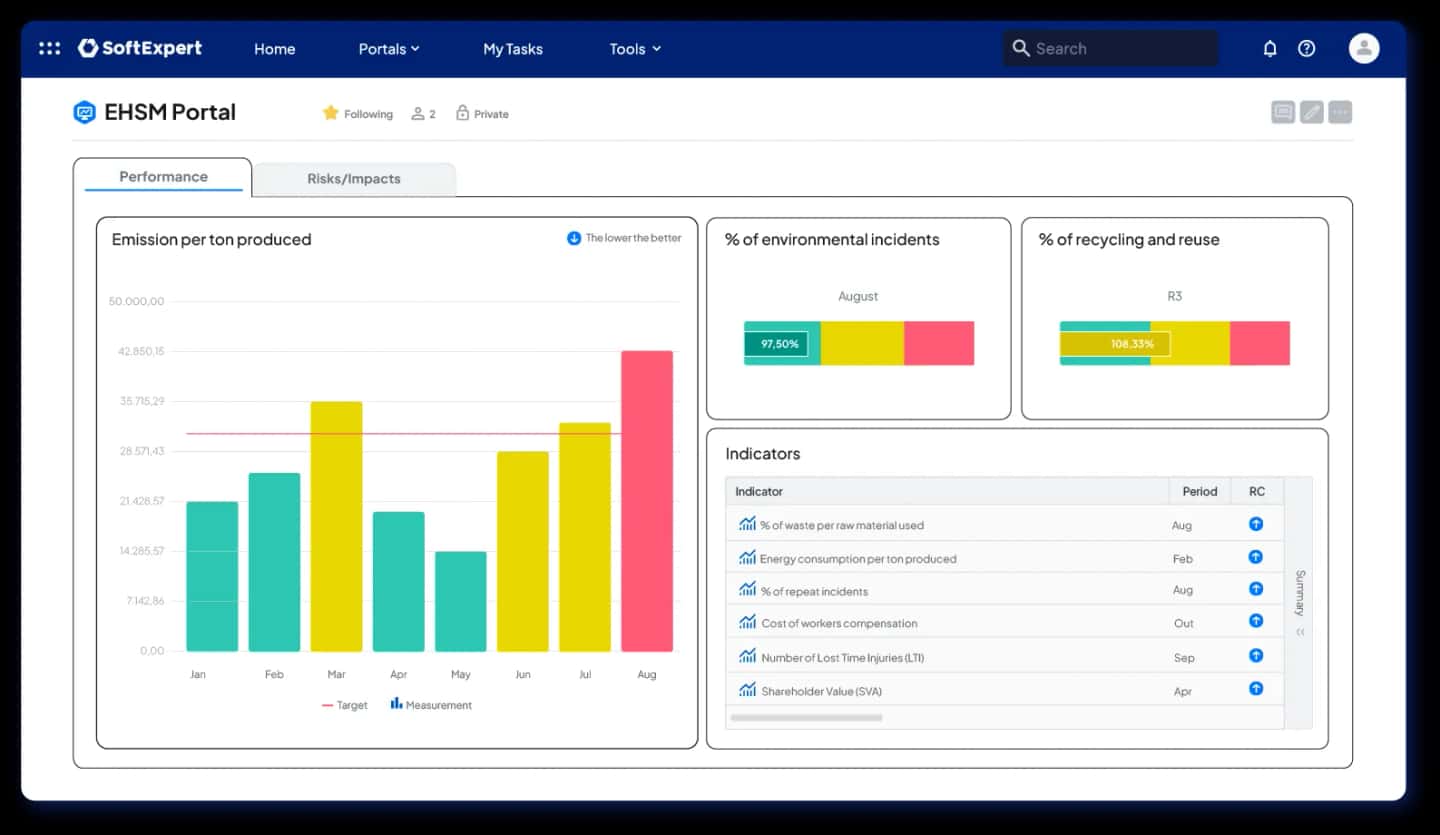Click the red Aug emission bar
The width and height of the screenshot is (1440, 835).
coord(646,500)
